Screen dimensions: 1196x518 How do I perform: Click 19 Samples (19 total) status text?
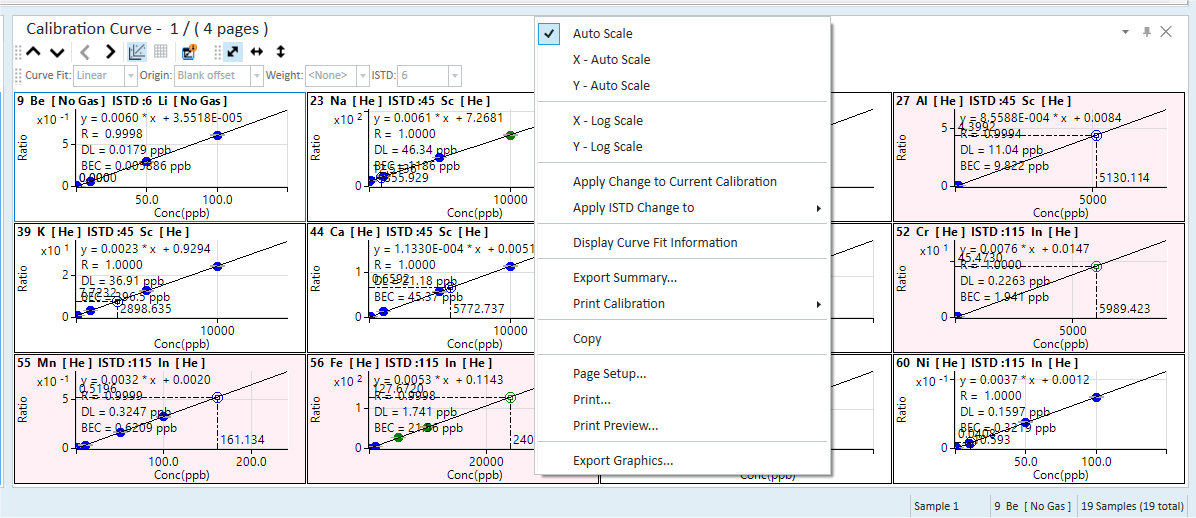pos(1132,506)
